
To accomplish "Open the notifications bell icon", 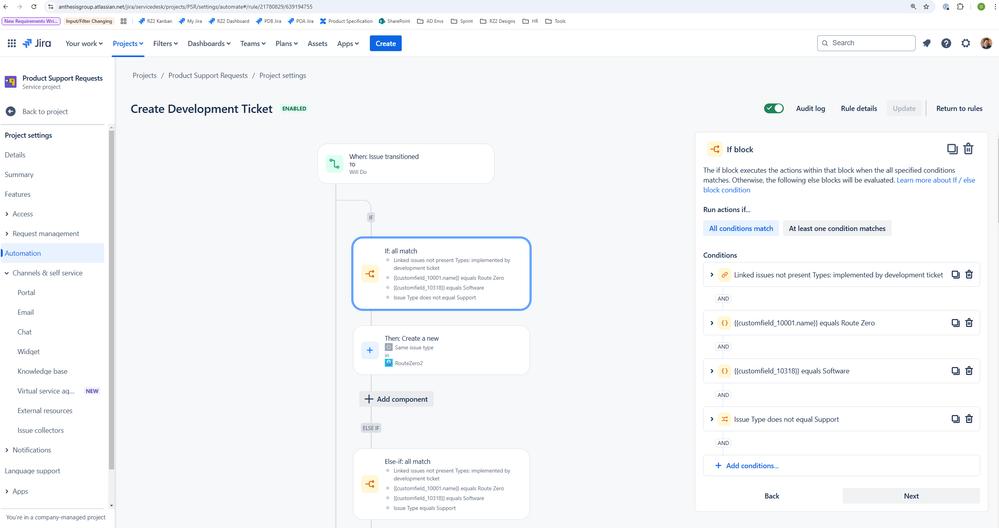I will [x=927, y=43].
